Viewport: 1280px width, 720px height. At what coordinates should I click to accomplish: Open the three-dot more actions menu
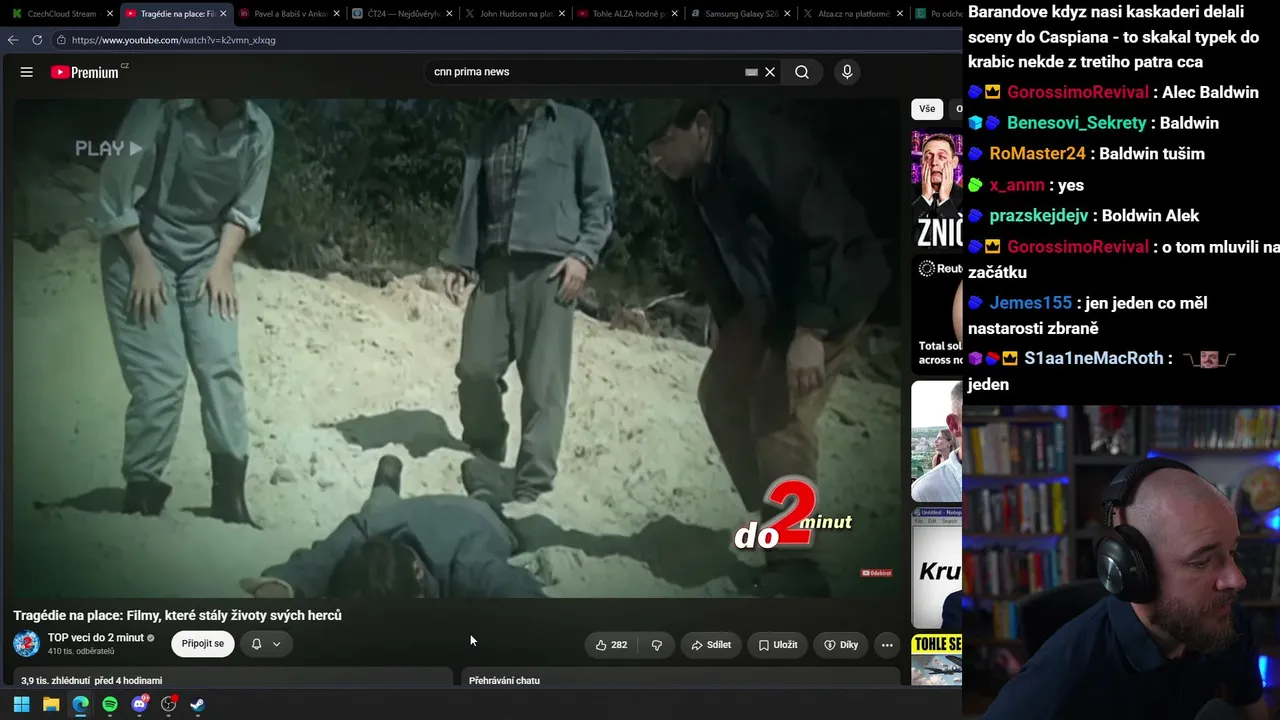click(887, 645)
